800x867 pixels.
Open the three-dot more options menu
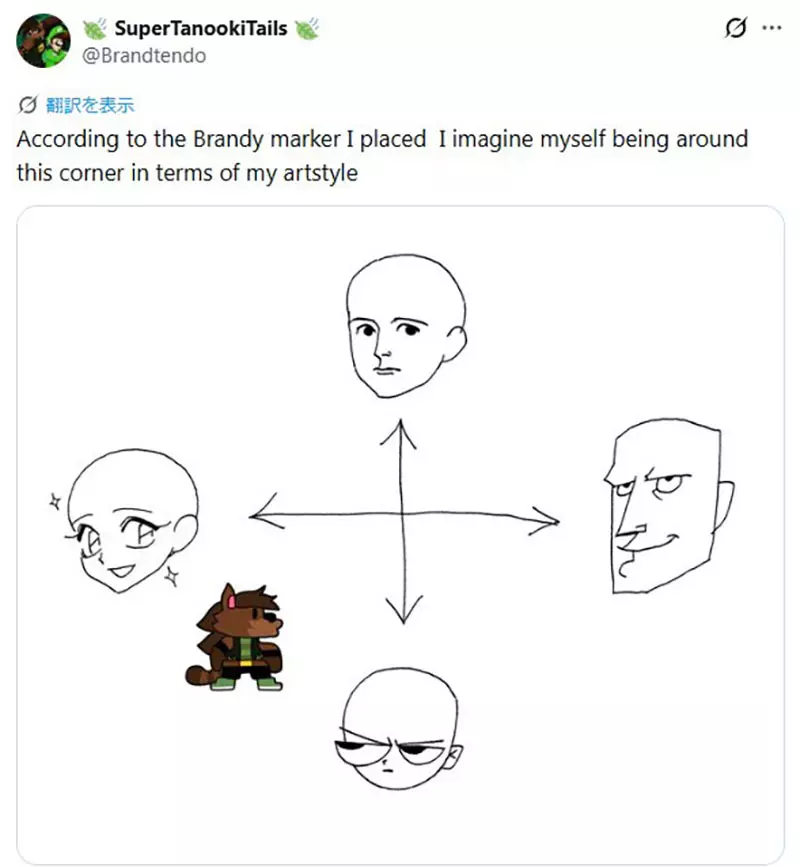coord(771,29)
